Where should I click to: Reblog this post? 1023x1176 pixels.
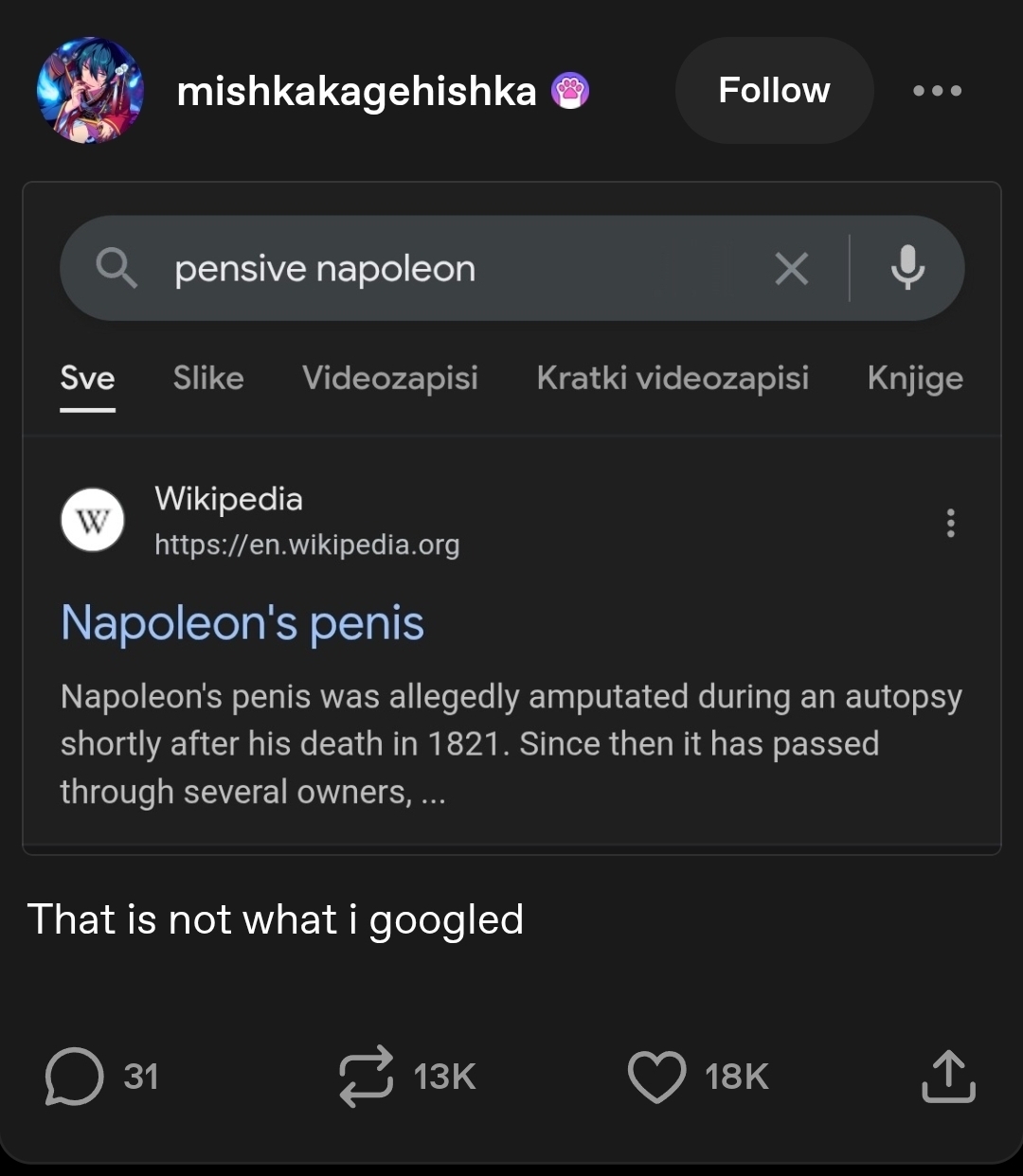tap(367, 1077)
